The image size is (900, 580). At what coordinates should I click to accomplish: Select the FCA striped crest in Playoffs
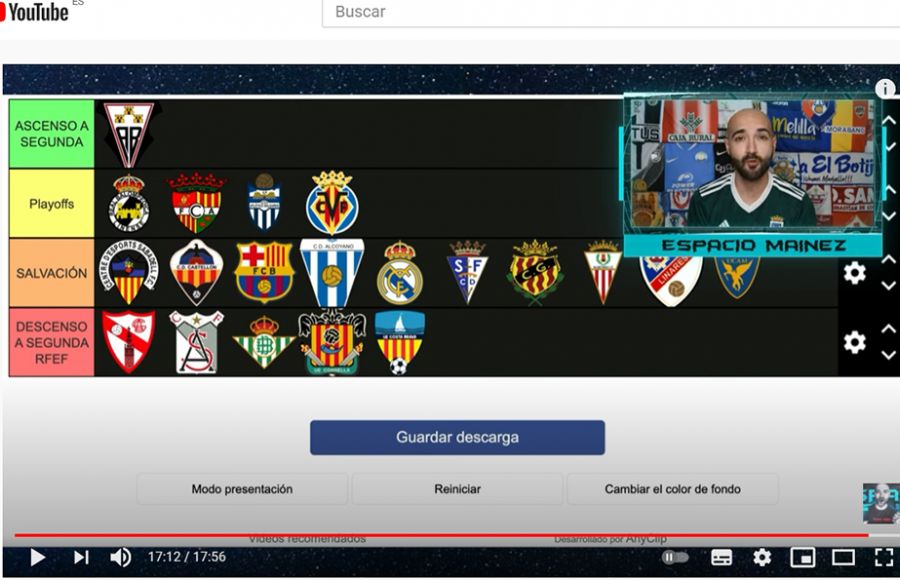[x=196, y=203]
